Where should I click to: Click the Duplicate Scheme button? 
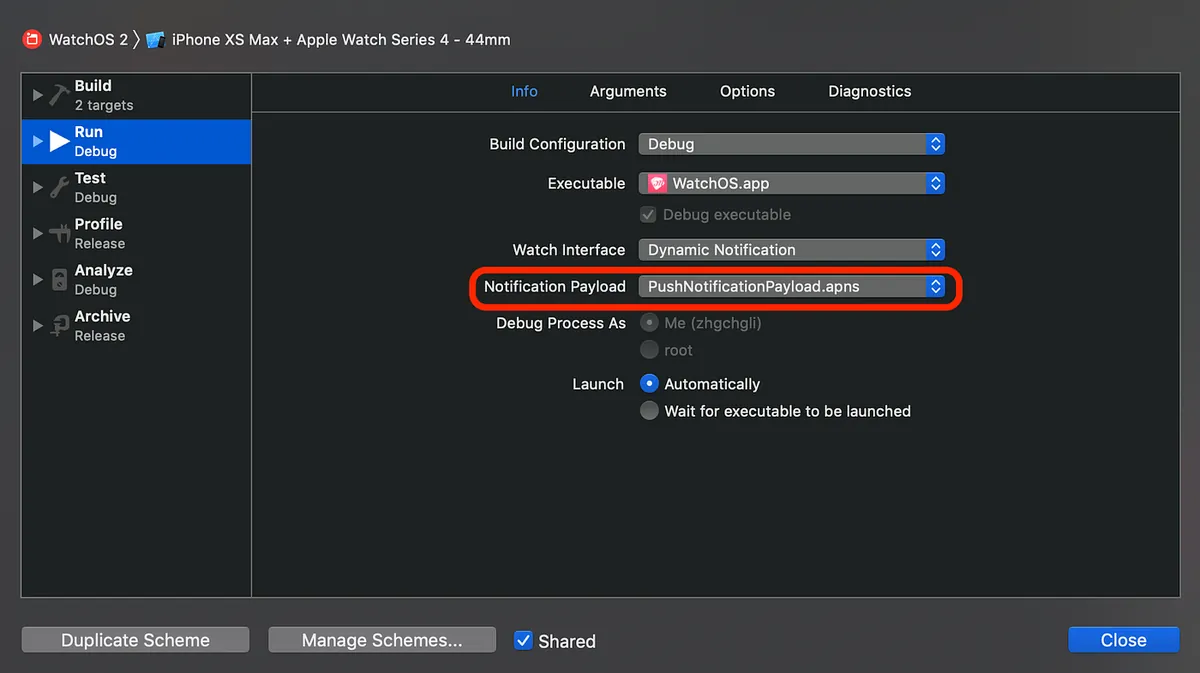click(135, 639)
